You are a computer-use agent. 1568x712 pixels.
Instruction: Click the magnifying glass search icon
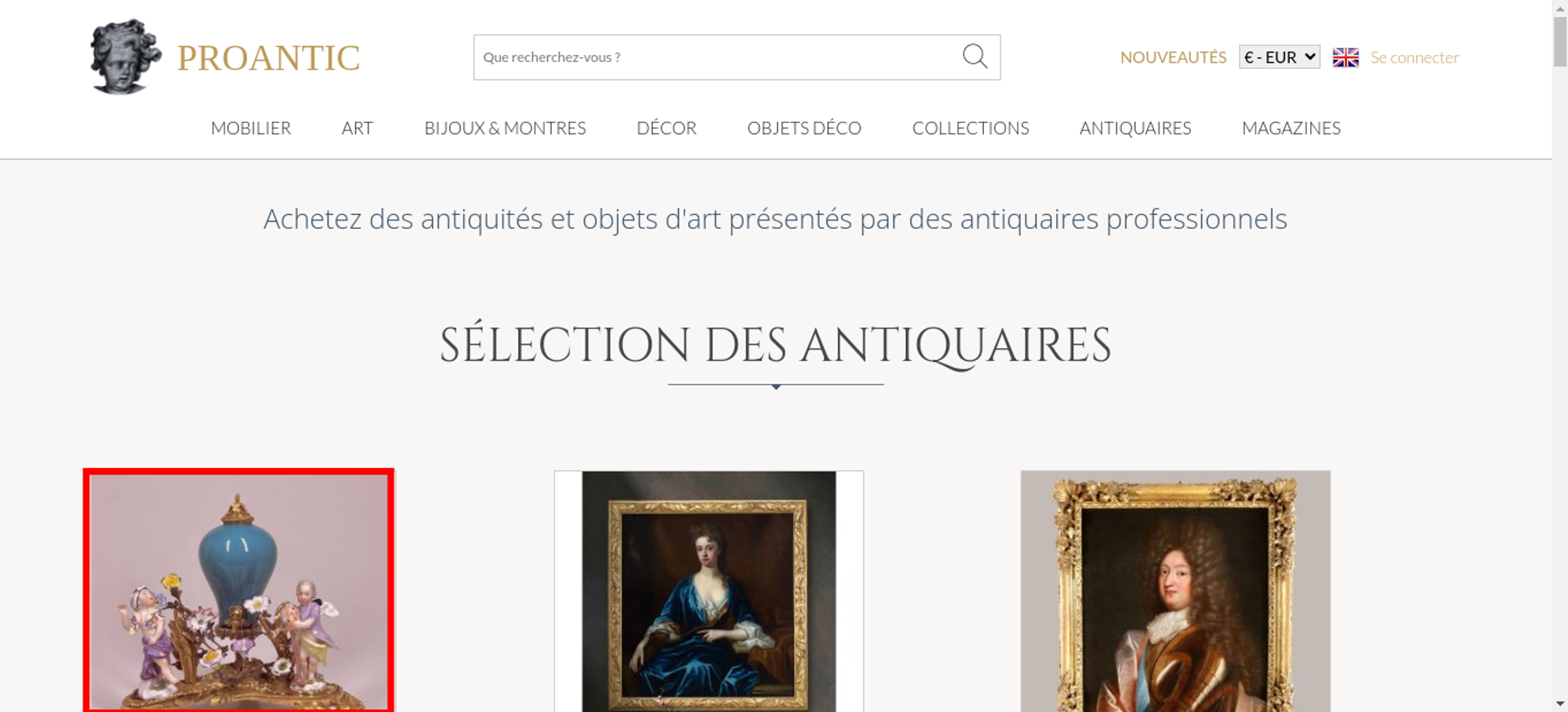pyautogui.click(x=975, y=56)
